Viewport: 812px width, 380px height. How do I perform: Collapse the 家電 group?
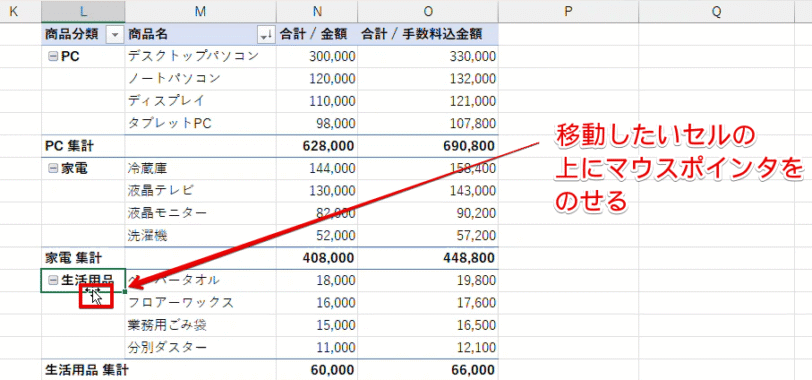52,168
